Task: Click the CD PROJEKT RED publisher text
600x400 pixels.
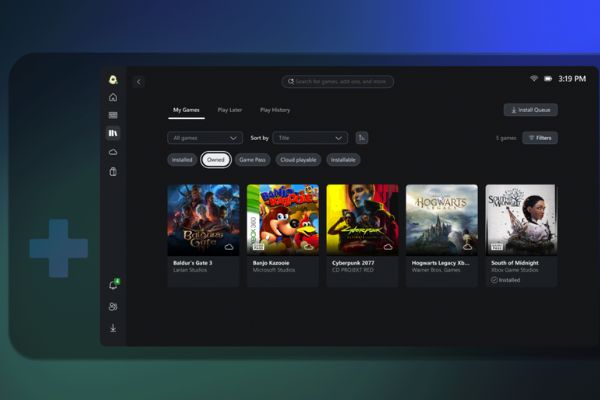Action: coord(353,270)
